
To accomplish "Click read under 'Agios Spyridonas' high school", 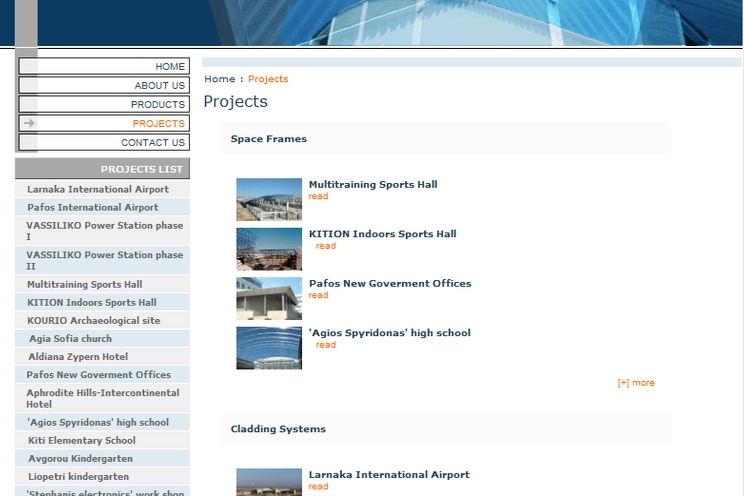I will 326,345.
